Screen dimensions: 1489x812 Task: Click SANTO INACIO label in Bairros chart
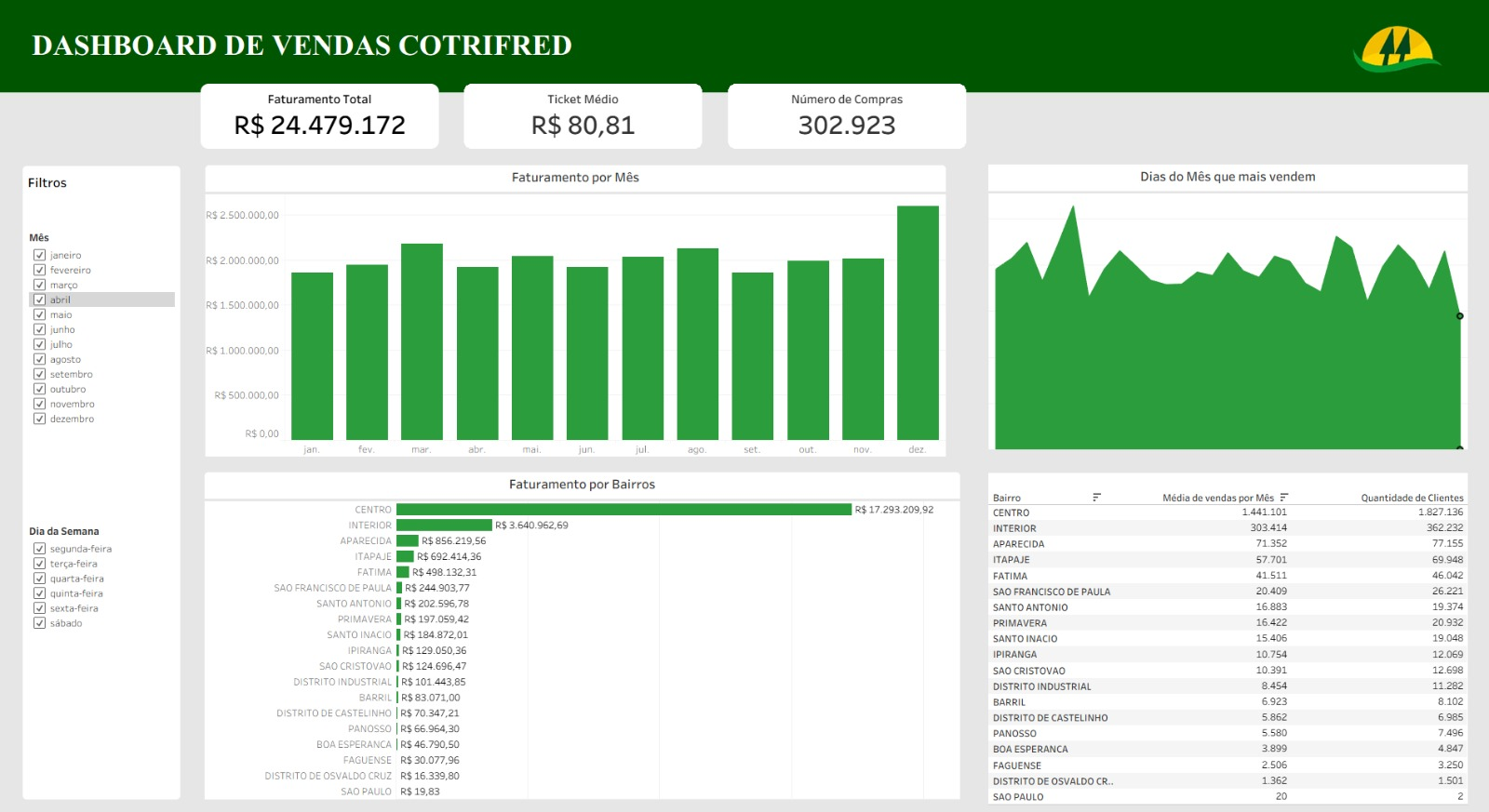[x=359, y=635]
